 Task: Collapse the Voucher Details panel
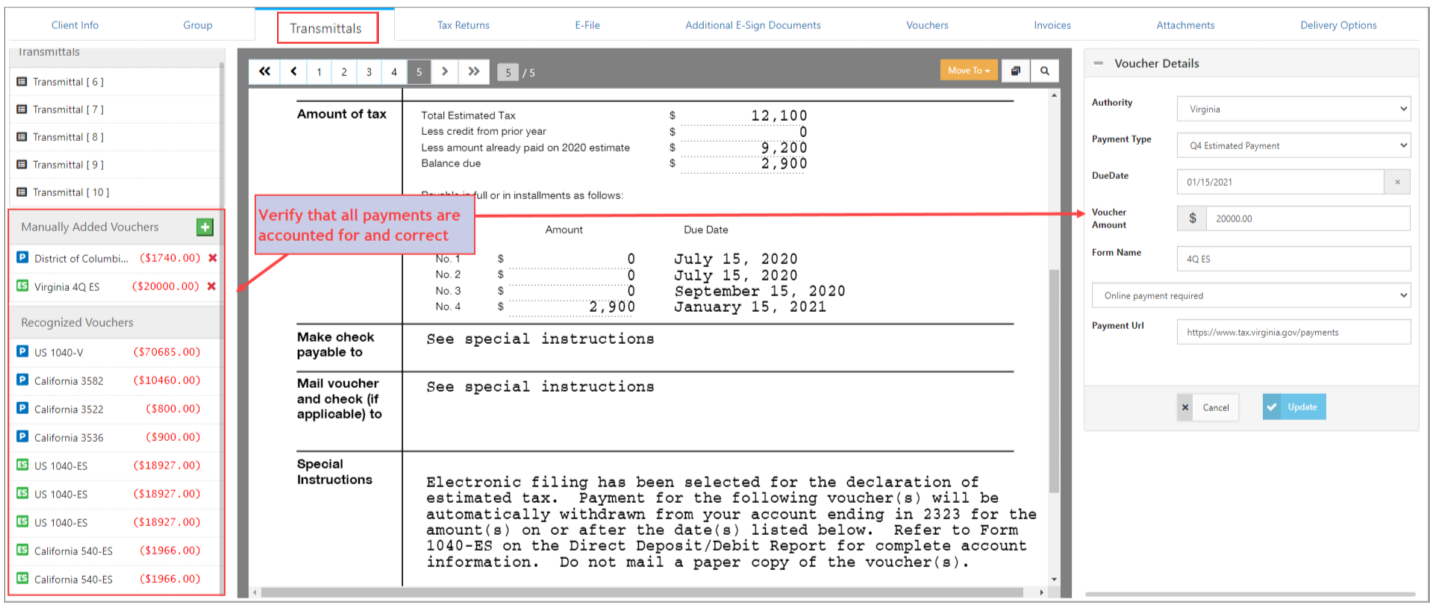(1098, 63)
